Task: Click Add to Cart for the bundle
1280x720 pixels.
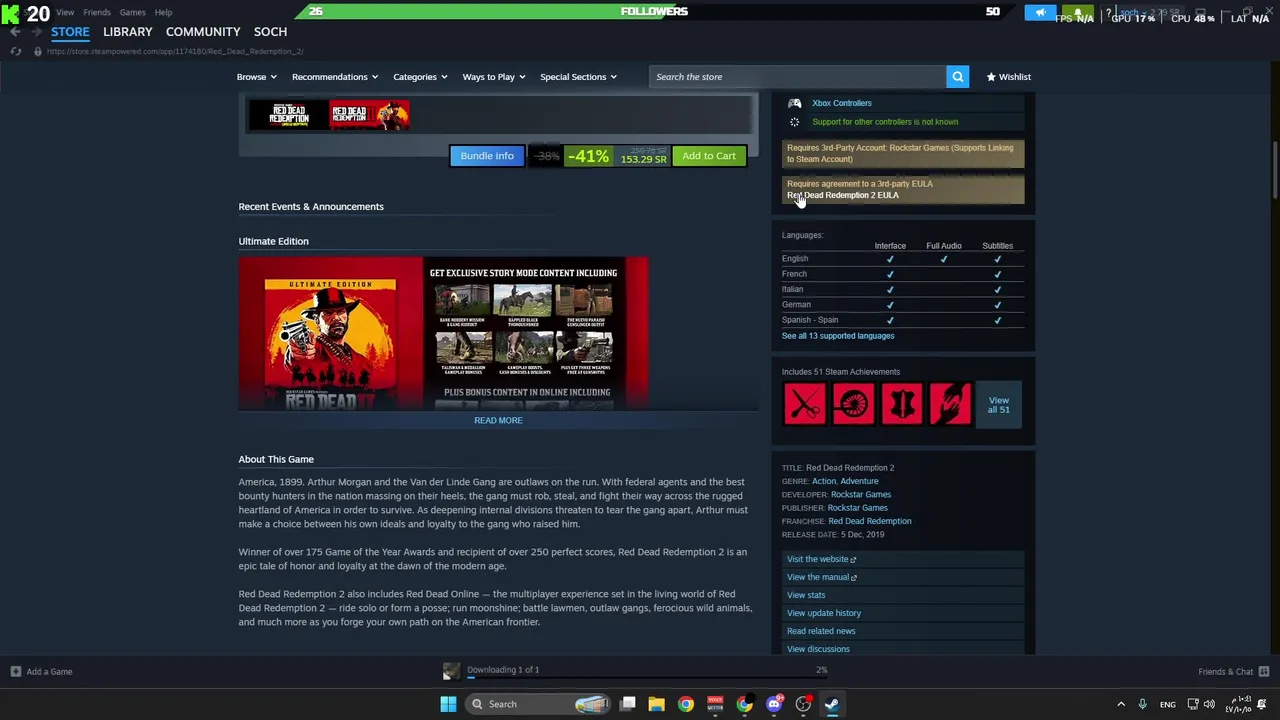Action: click(709, 156)
